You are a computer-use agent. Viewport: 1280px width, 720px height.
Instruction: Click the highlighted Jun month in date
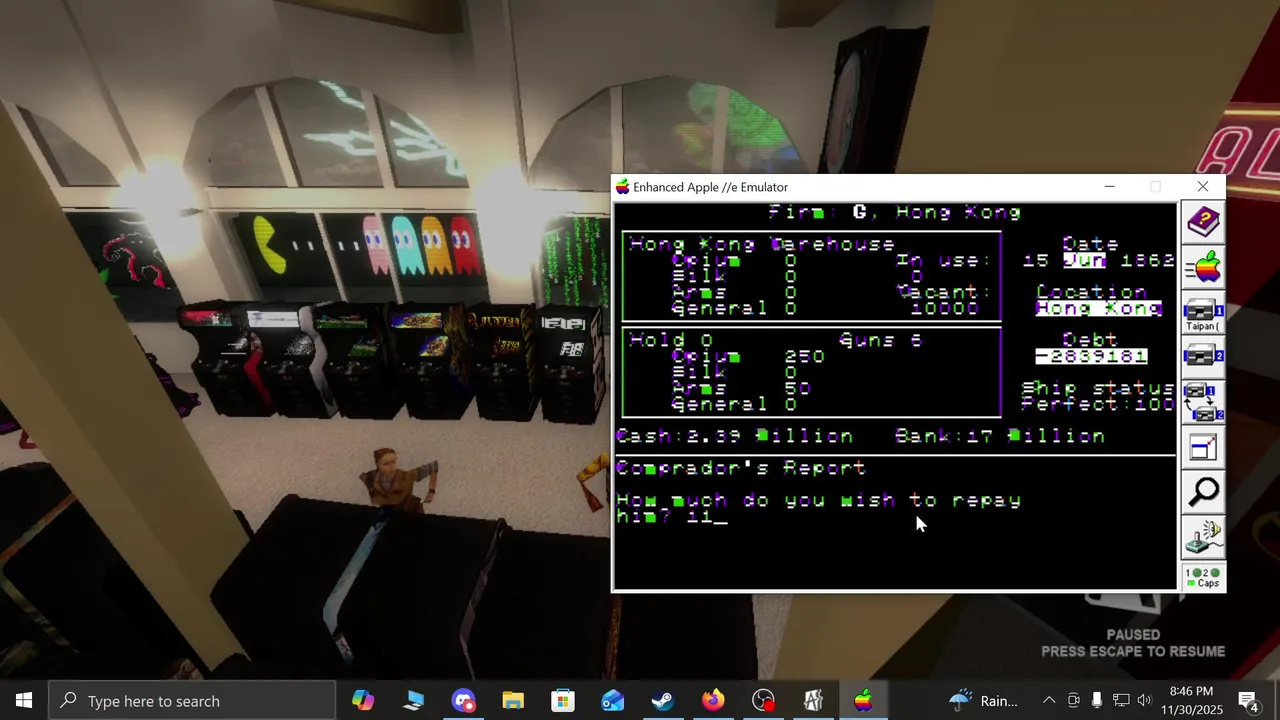point(1083,260)
